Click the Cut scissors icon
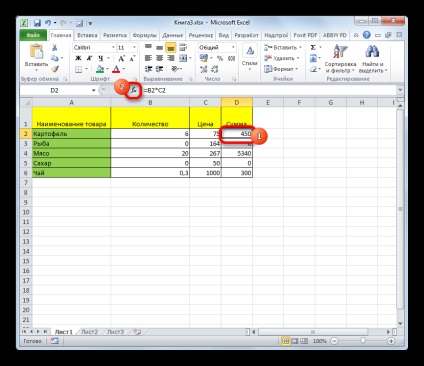The image size is (424, 366). click(55, 48)
